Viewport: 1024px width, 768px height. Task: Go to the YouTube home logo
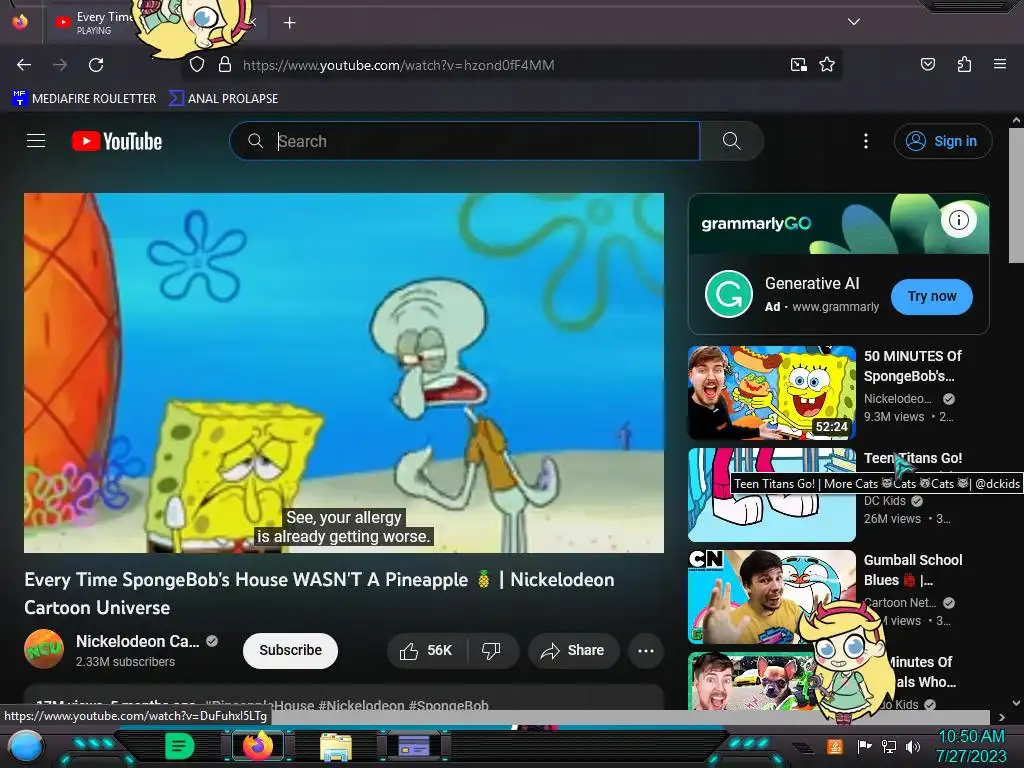[x=117, y=141]
